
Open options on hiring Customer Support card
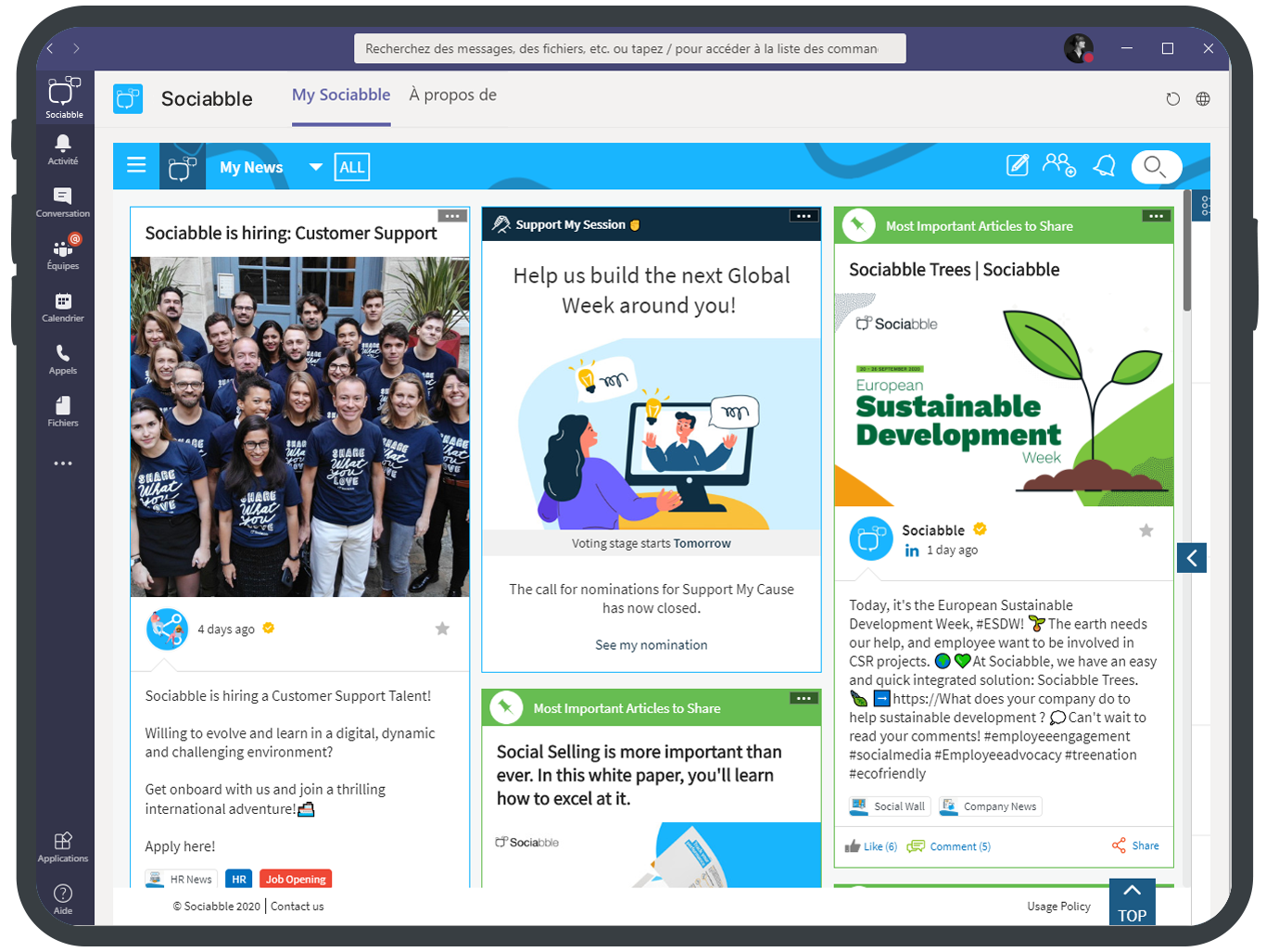pyautogui.click(x=451, y=216)
